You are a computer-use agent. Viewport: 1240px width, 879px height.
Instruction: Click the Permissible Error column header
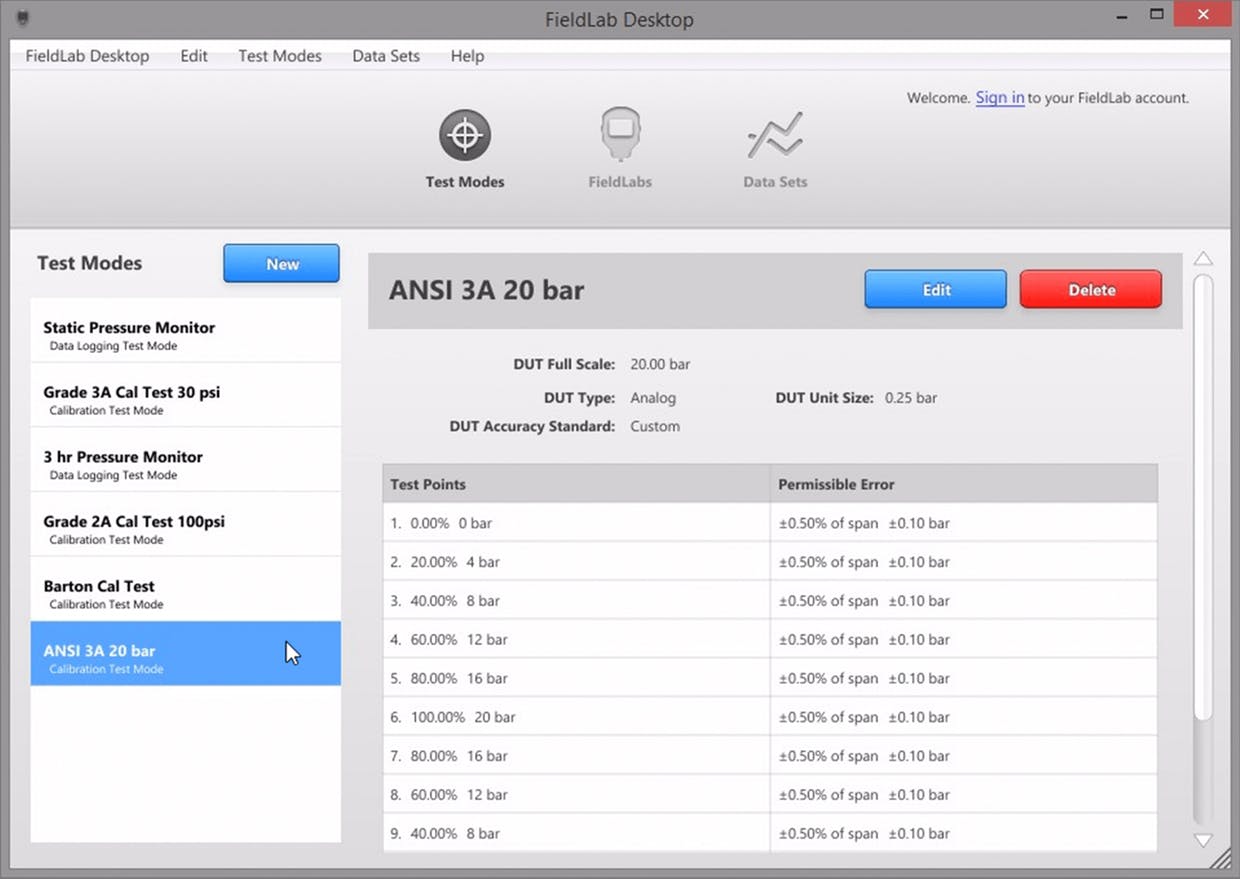click(x=964, y=484)
